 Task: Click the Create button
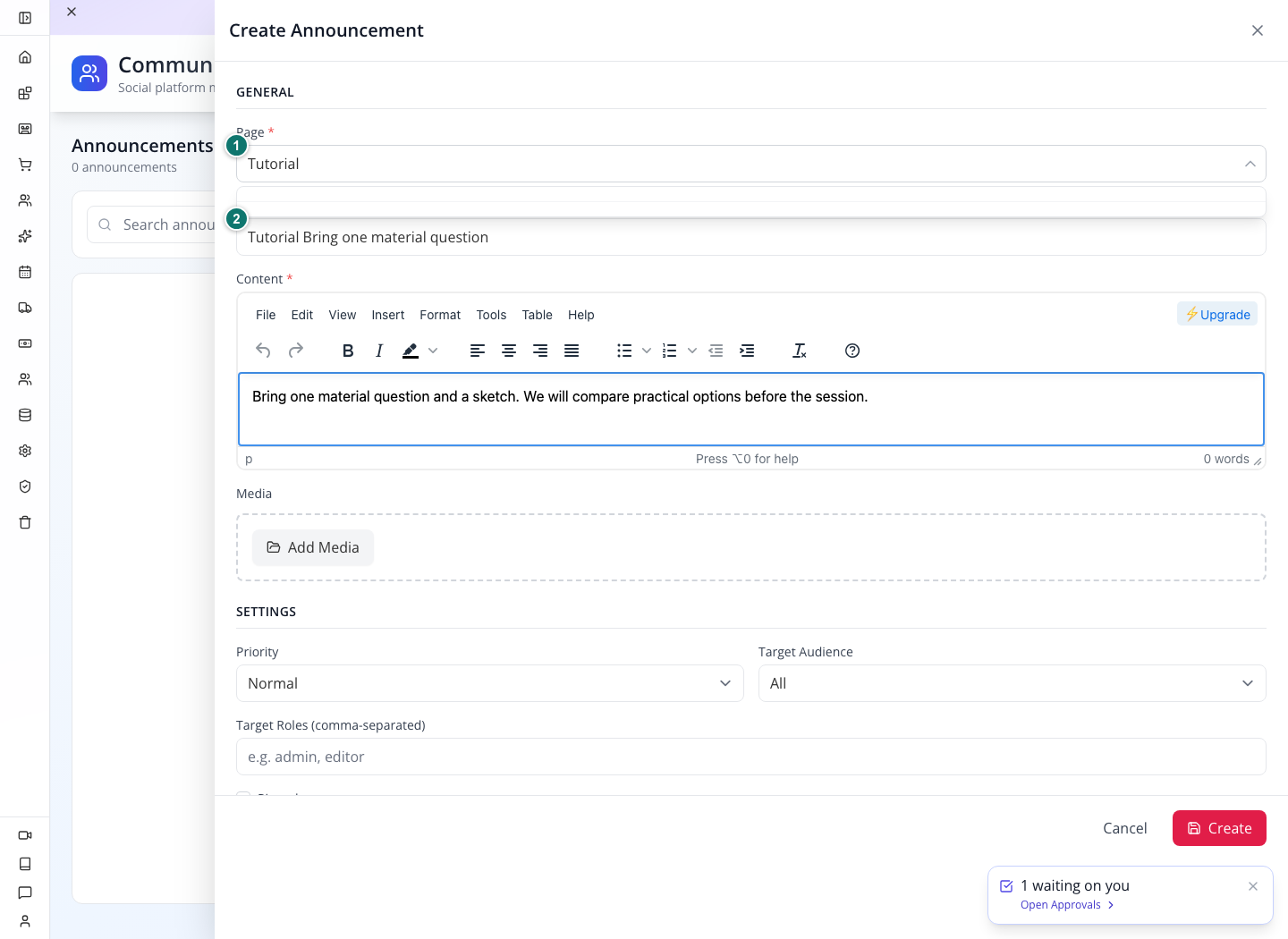coord(1219,828)
